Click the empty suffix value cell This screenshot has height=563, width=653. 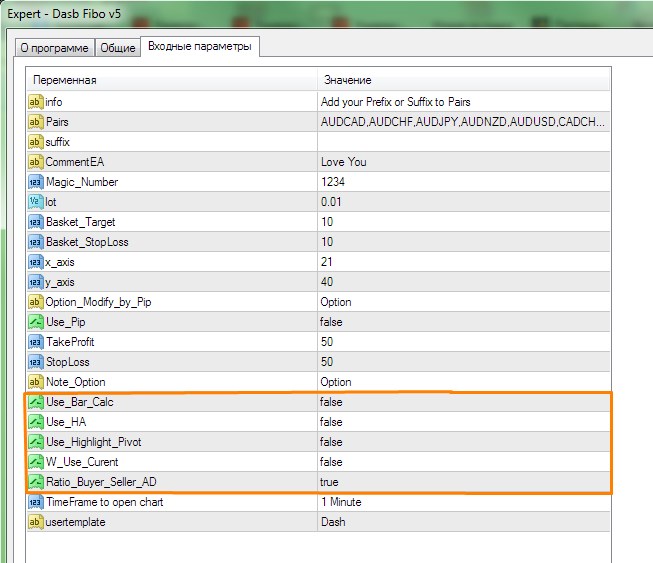point(464,142)
